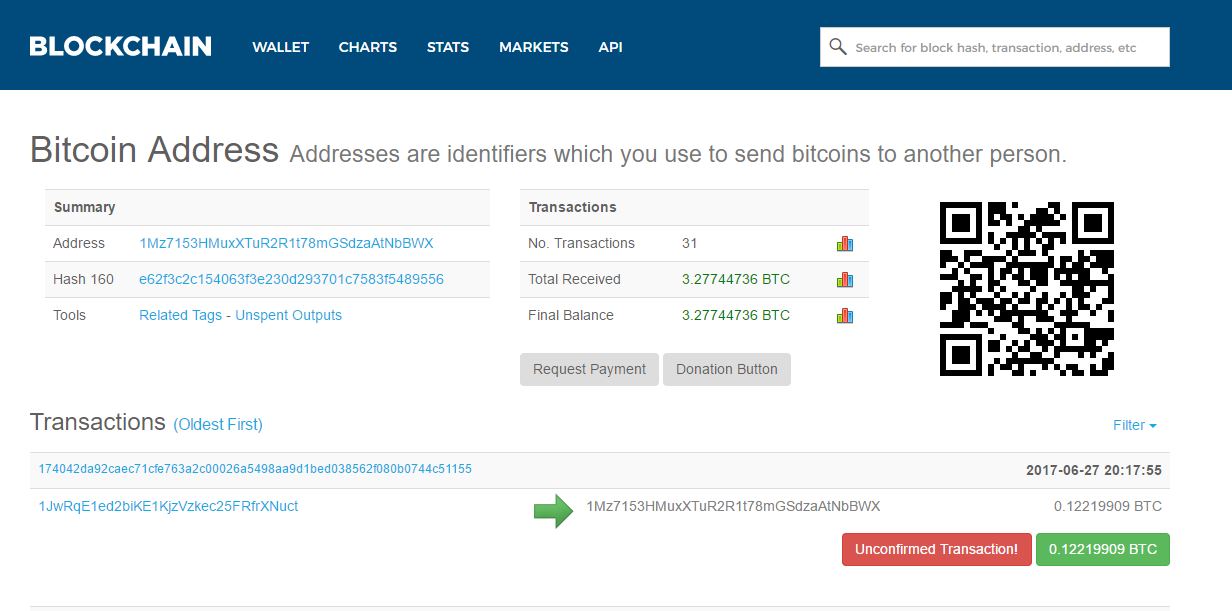Select recipient address text in transaction row
Image resolution: width=1232 pixels, height=611 pixels.
point(733,506)
